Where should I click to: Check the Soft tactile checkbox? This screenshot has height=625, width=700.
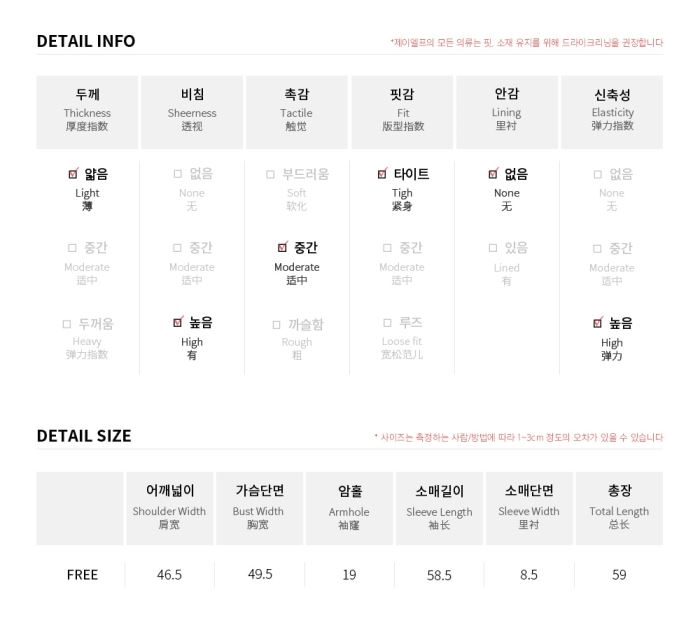click(270, 174)
